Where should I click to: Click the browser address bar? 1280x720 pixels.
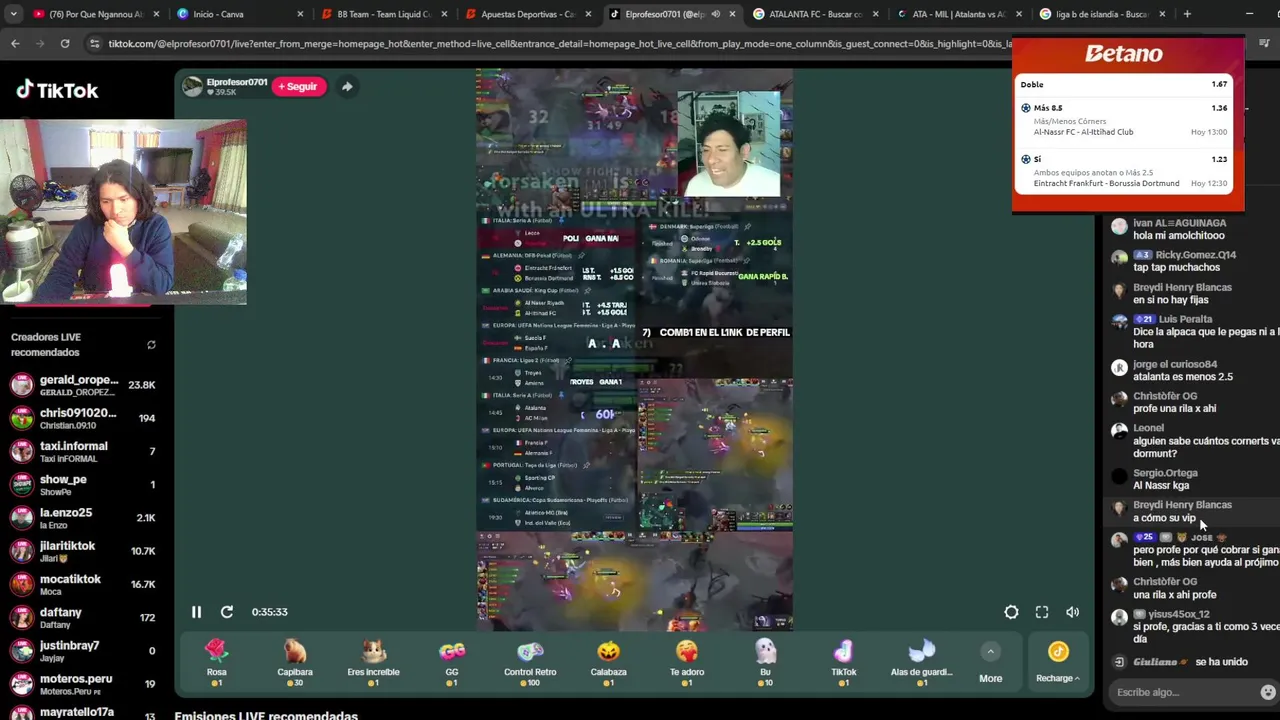[x=560, y=44]
